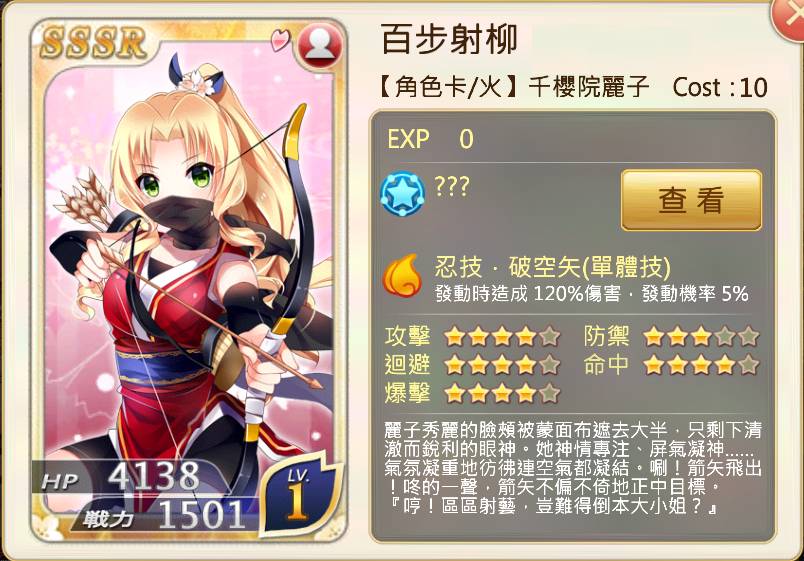Click the 命中 star rating
804x561 pixels.
tap(701, 365)
